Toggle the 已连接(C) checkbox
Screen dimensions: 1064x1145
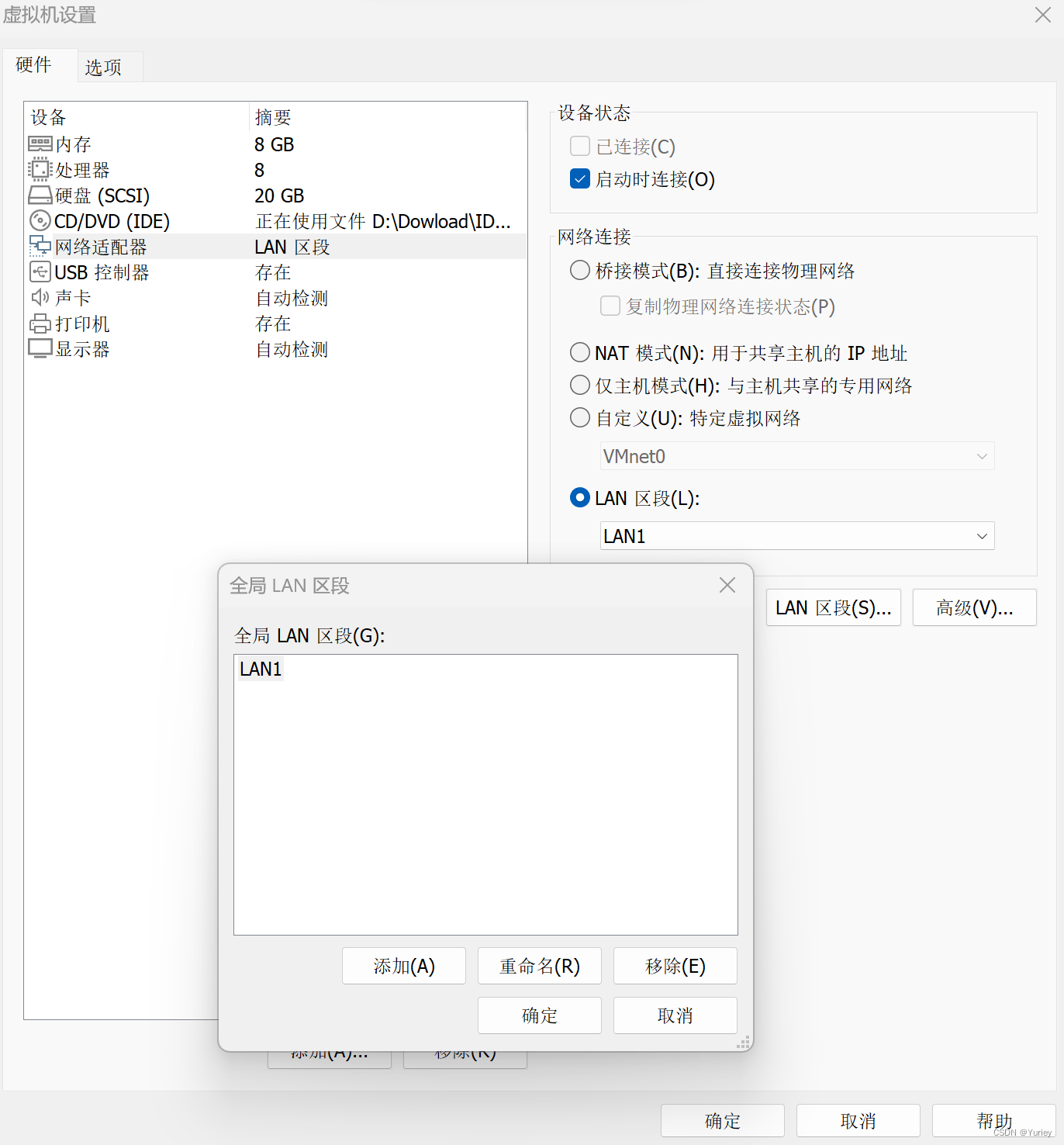click(580, 146)
